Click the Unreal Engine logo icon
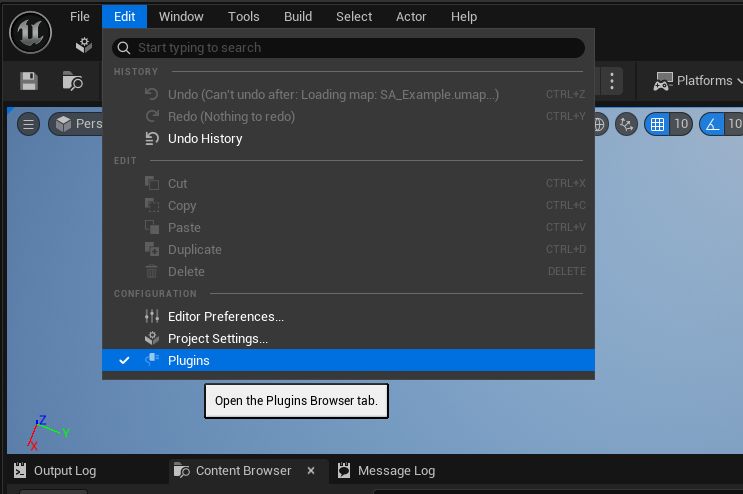Viewport: 743px width, 494px height. [x=30, y=30]
